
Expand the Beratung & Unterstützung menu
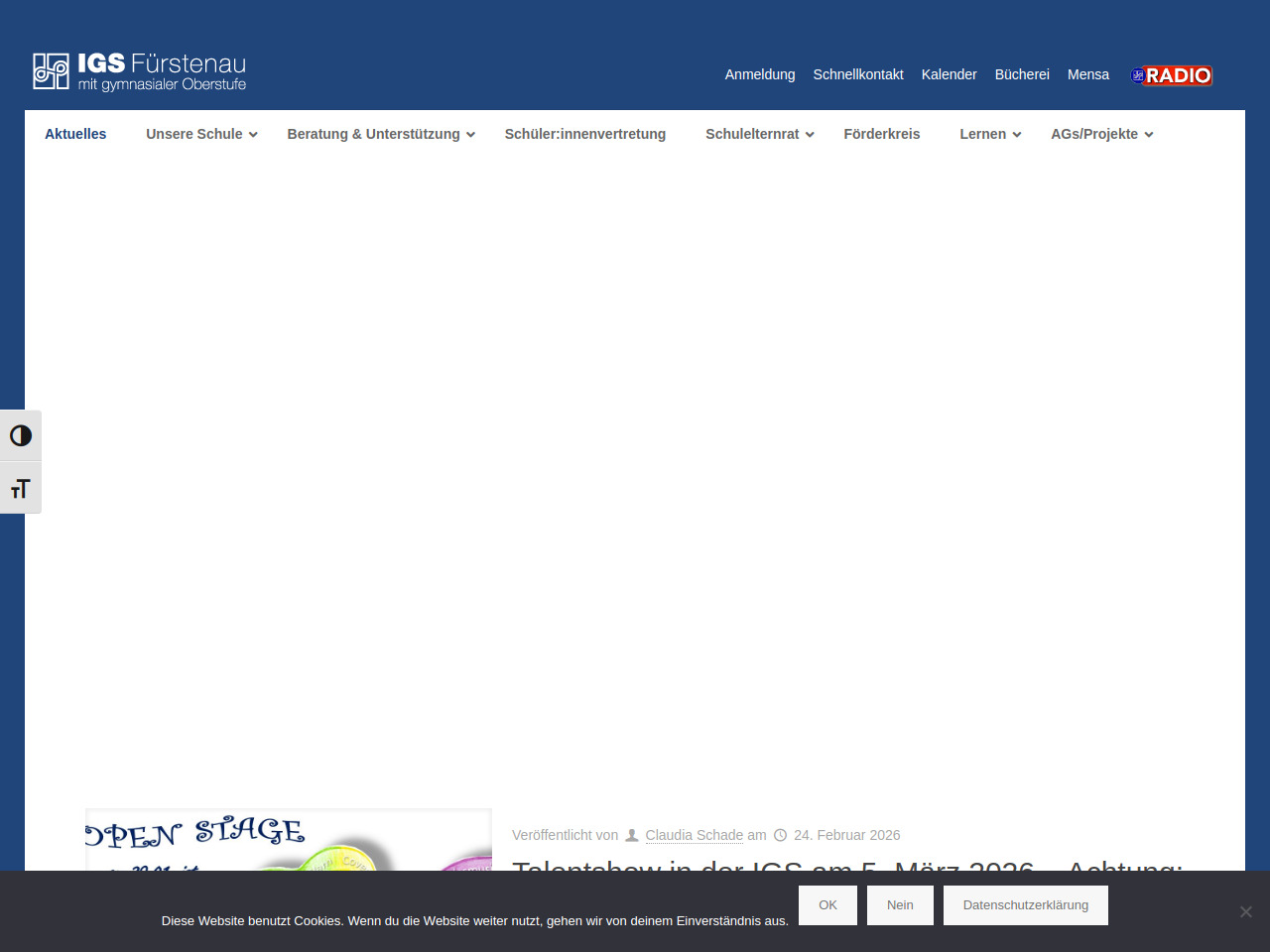[x=381, y=134]
